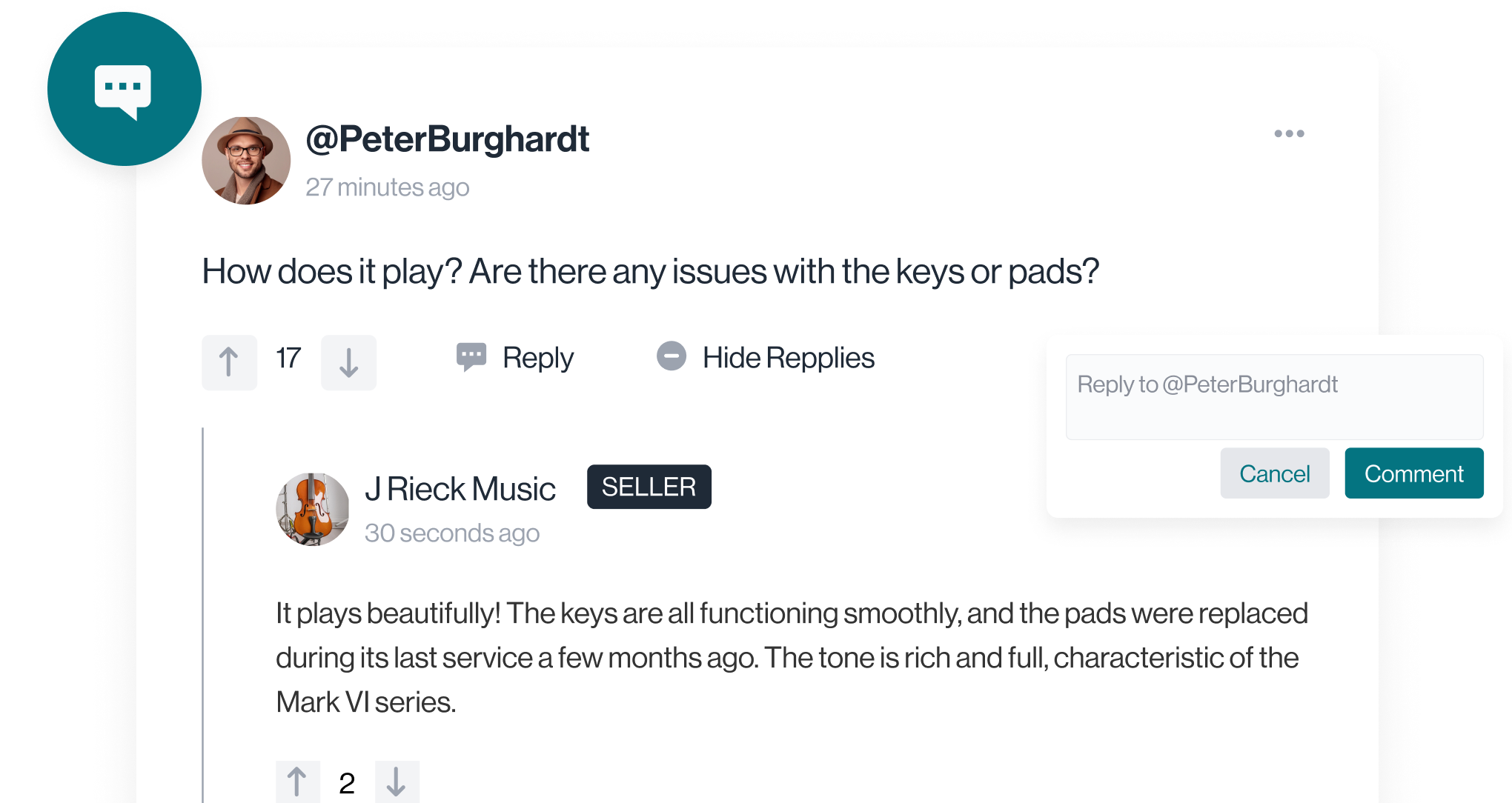Focus the Reply to @PeterBurghardt text field
Screen dimensions: 1512x803
click(1274, 397)
